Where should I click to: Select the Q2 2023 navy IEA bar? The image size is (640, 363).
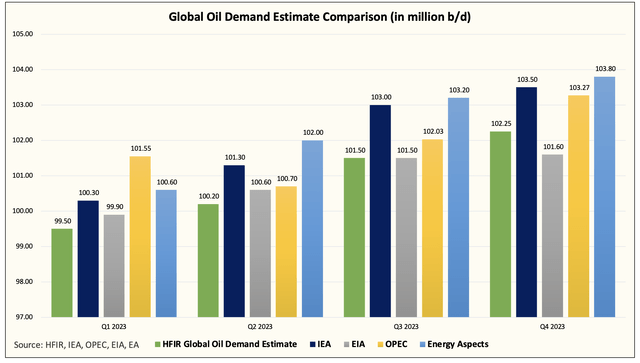pos(234,241)
